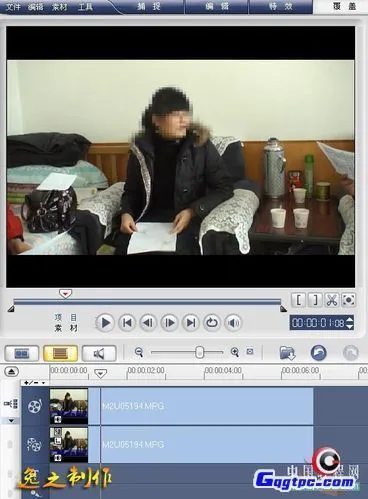Click the video track reel icon
This screenshot has width=368, height=499.
(x=35, y=406)
